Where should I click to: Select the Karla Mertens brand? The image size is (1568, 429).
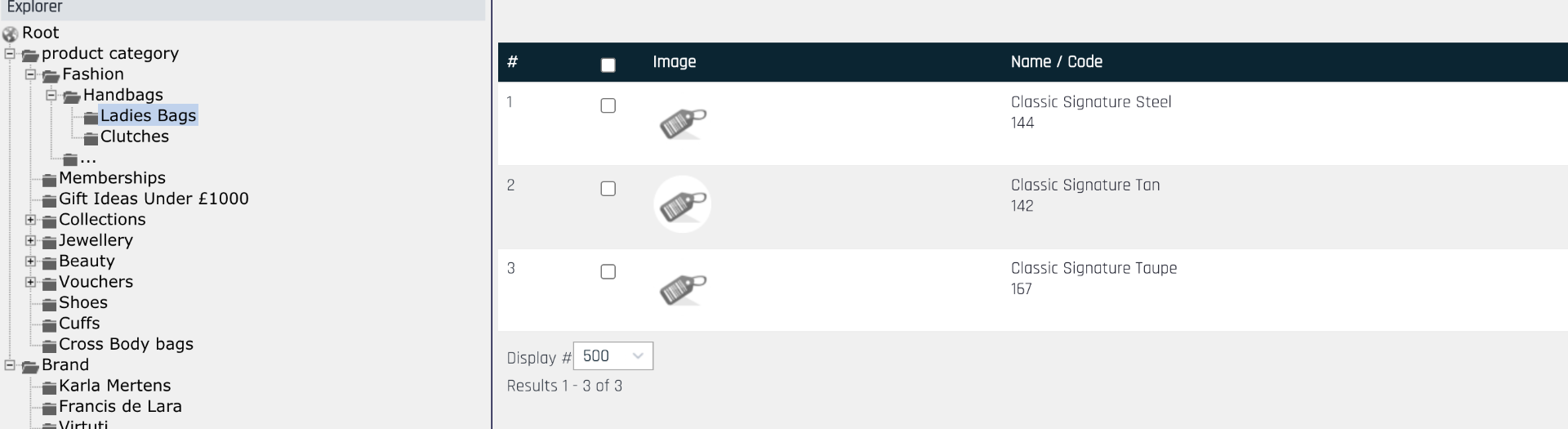click(x=114, y=386)
